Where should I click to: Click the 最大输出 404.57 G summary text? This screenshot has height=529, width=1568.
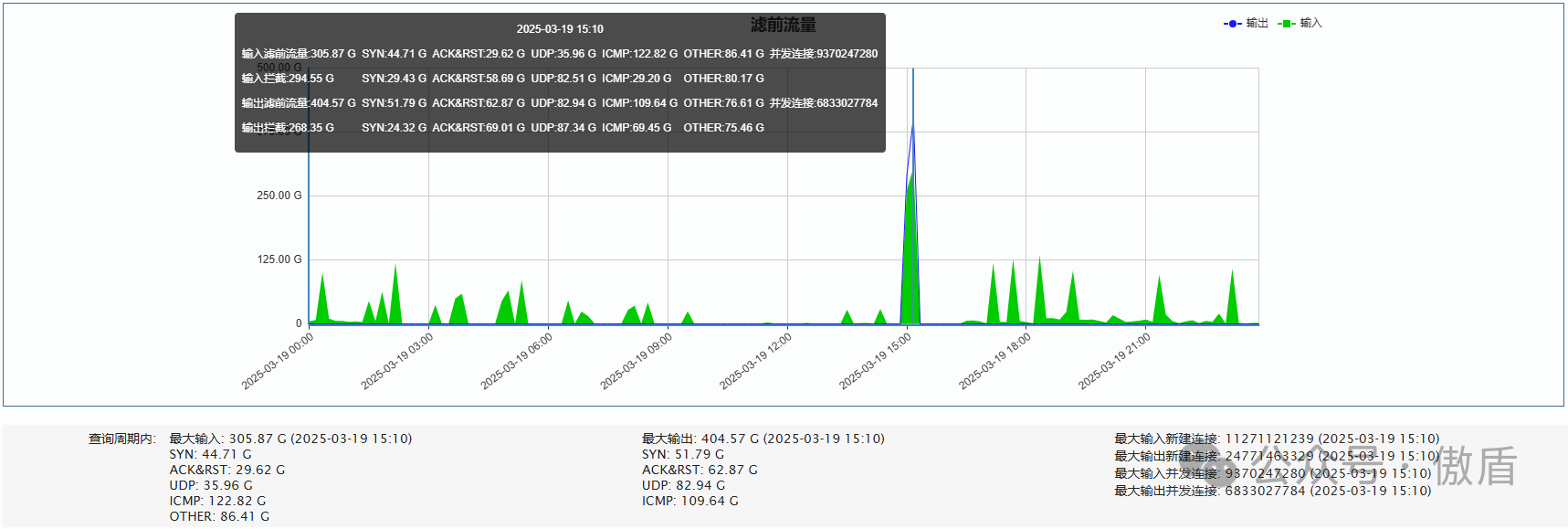[x=763, y=439]
